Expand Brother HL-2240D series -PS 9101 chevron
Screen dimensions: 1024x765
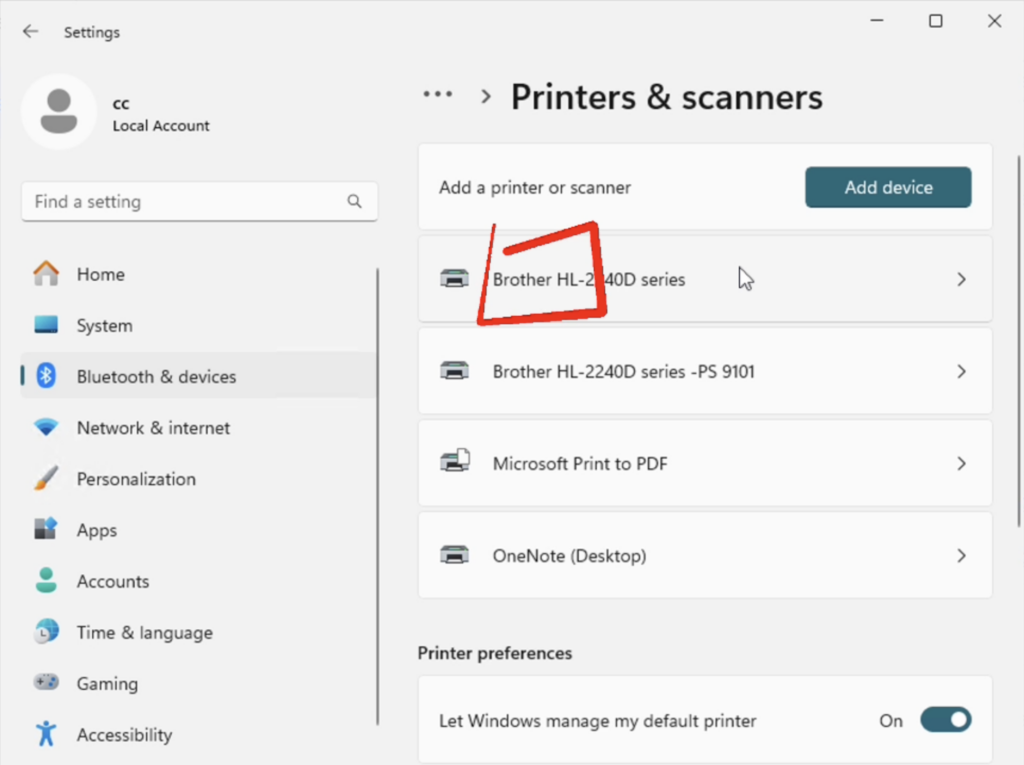(x=961, y=372)
